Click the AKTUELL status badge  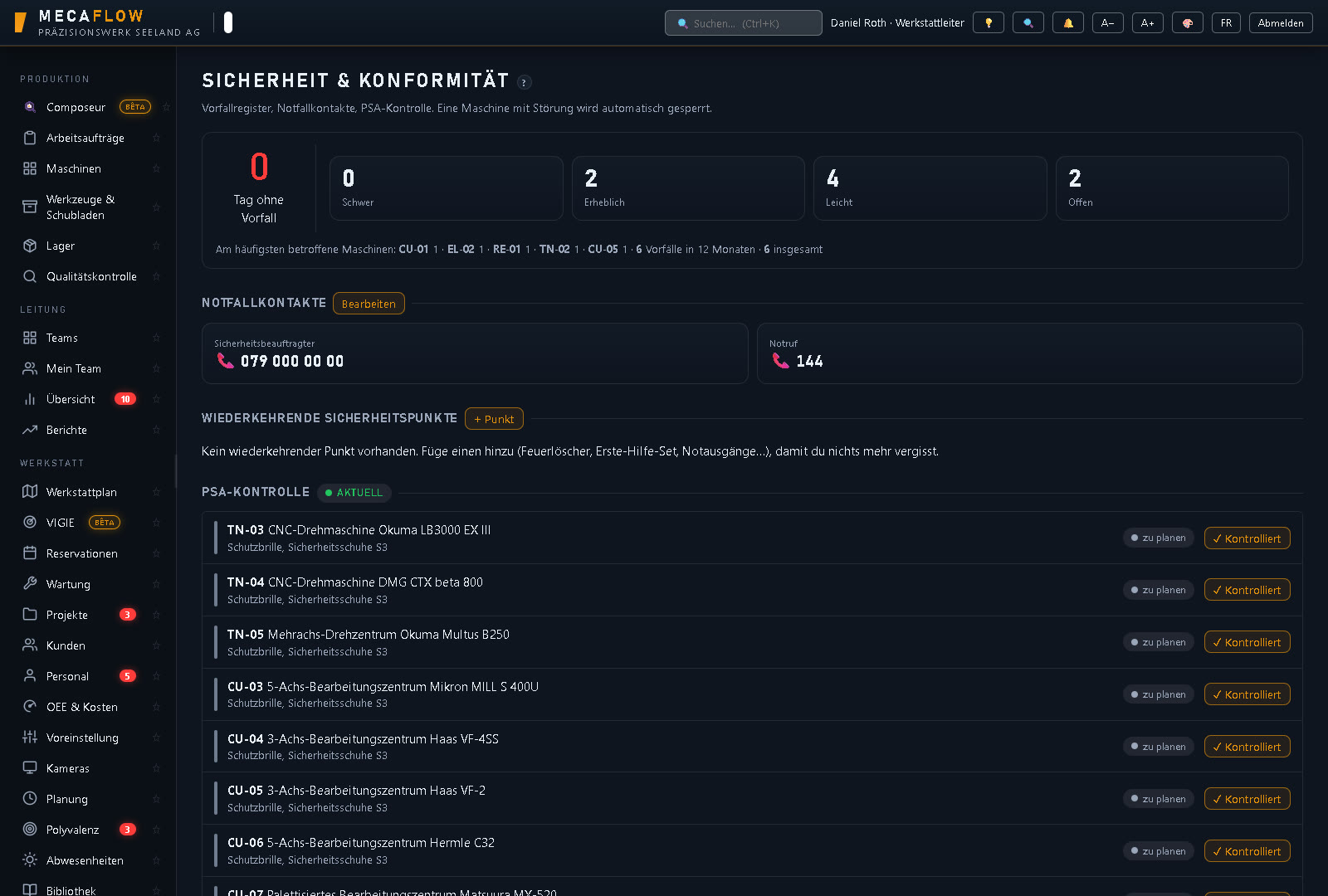pos(354,493)
